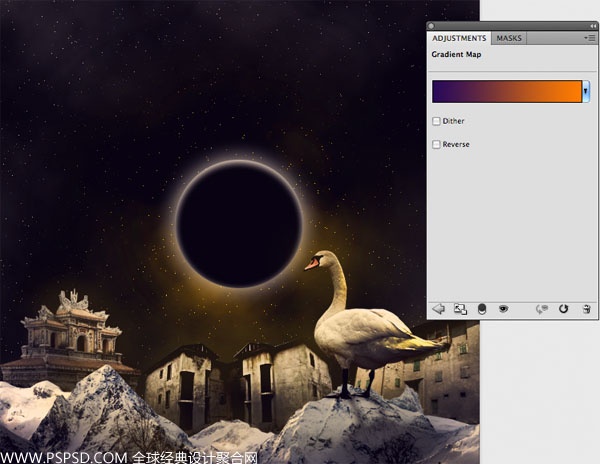The height and width of the screenshot is (464, 600).
Task: Enable the Reverse checkbox
Action: coord(436,145)
